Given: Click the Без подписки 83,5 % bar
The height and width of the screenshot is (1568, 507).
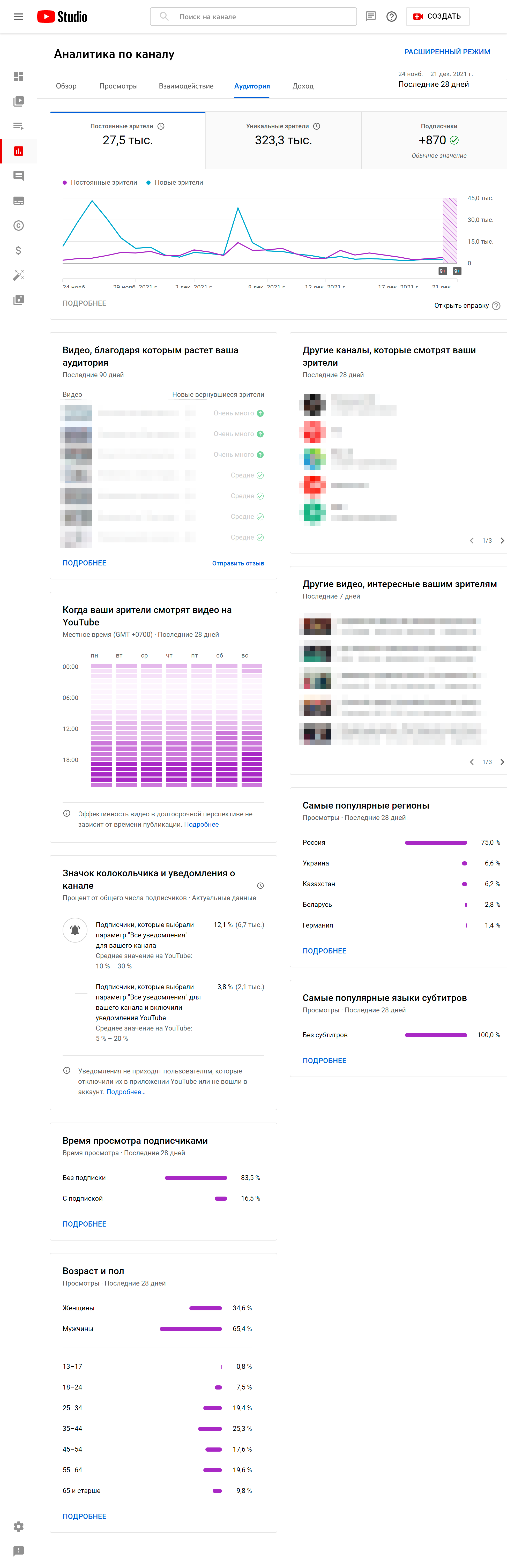Looking at the screenshot, I should coord(196,1178).
